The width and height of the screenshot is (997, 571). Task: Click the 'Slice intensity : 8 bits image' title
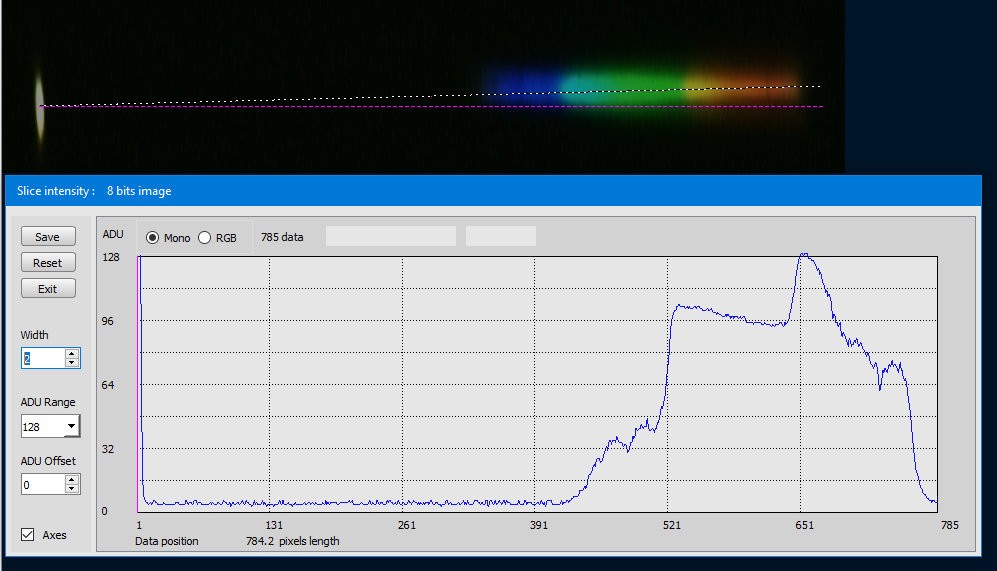[94, 191]
